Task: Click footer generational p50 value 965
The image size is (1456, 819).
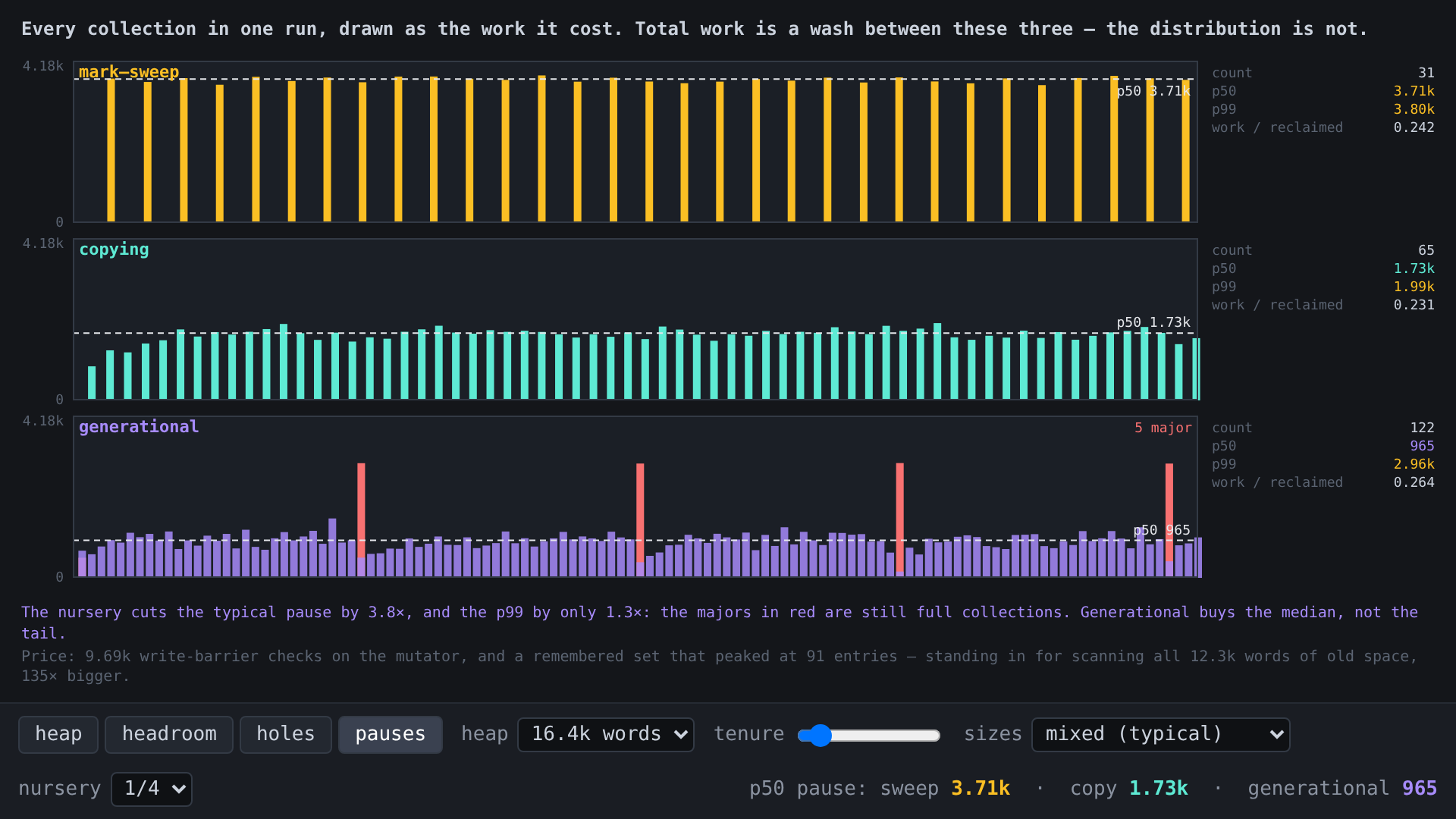Action: pyautogui.click(x=1420, y=789)
